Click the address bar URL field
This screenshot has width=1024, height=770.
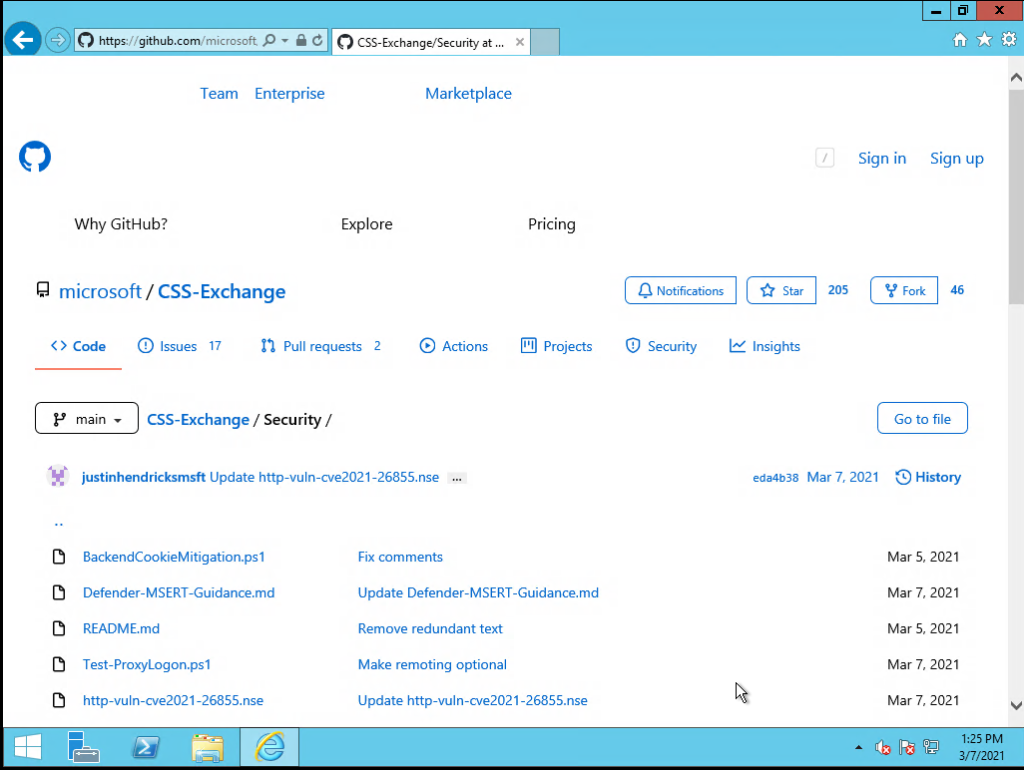[x=177, y=40]
